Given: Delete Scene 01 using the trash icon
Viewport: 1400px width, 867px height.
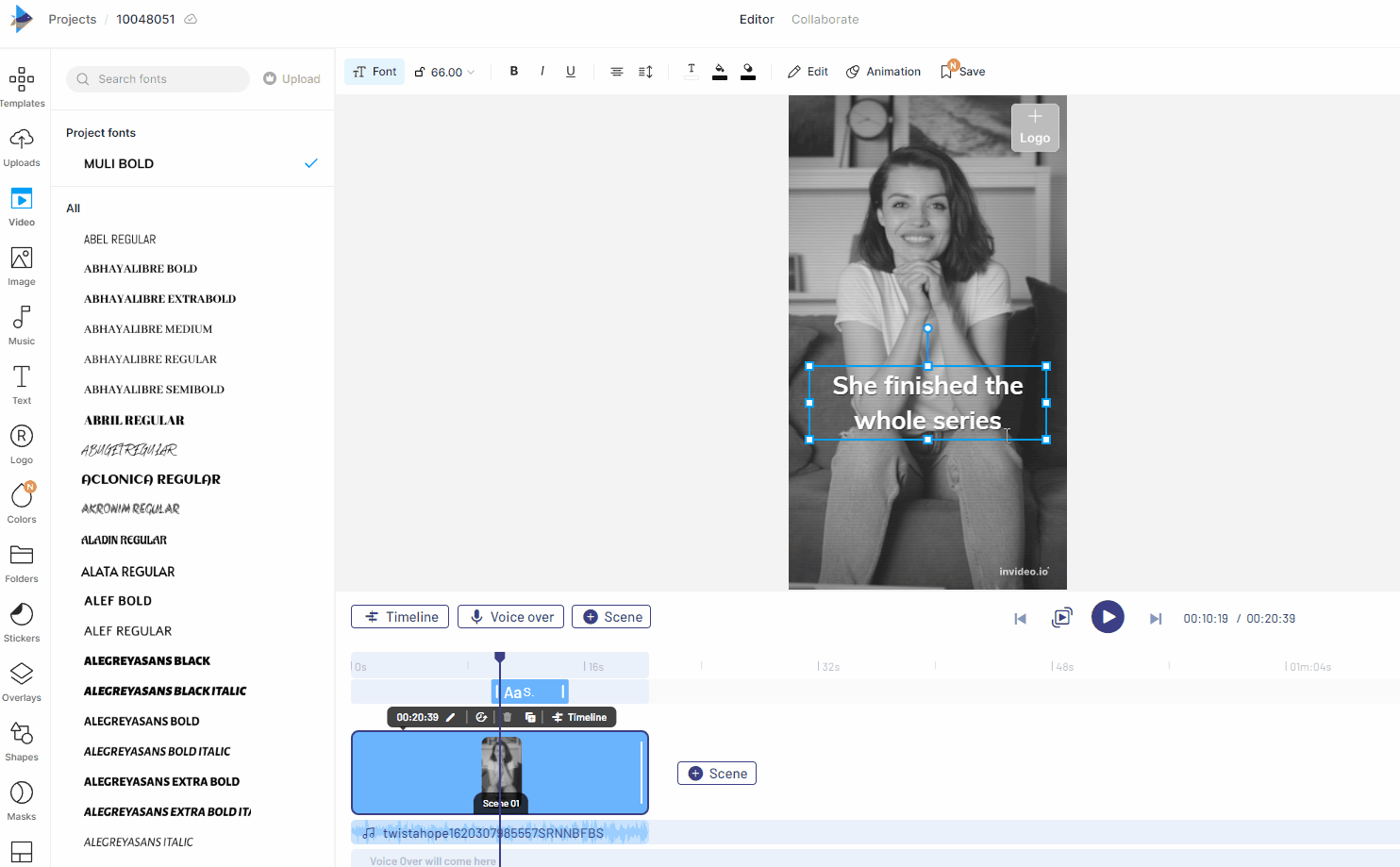Looking at the screenshot, I should 508,717.
